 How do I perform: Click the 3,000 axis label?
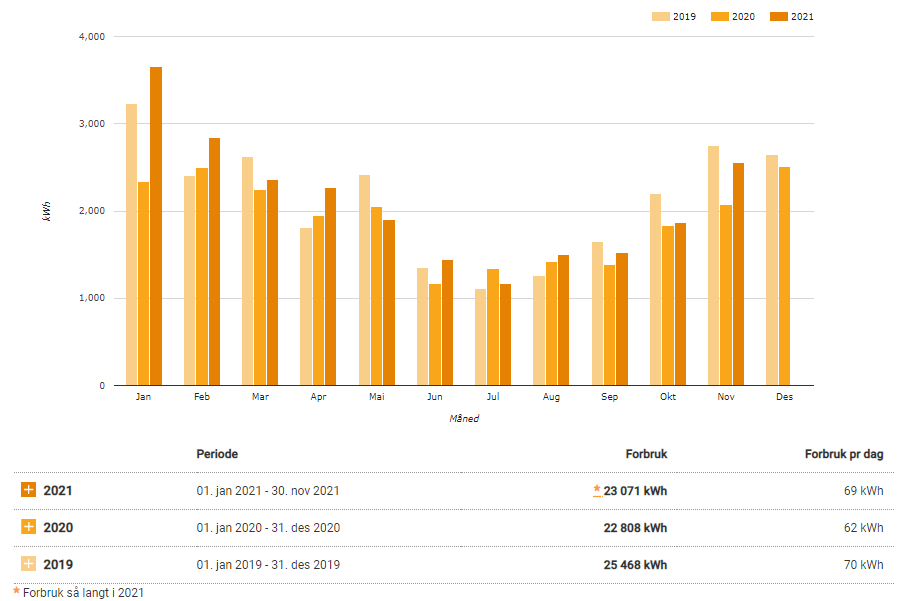[92, 124]
